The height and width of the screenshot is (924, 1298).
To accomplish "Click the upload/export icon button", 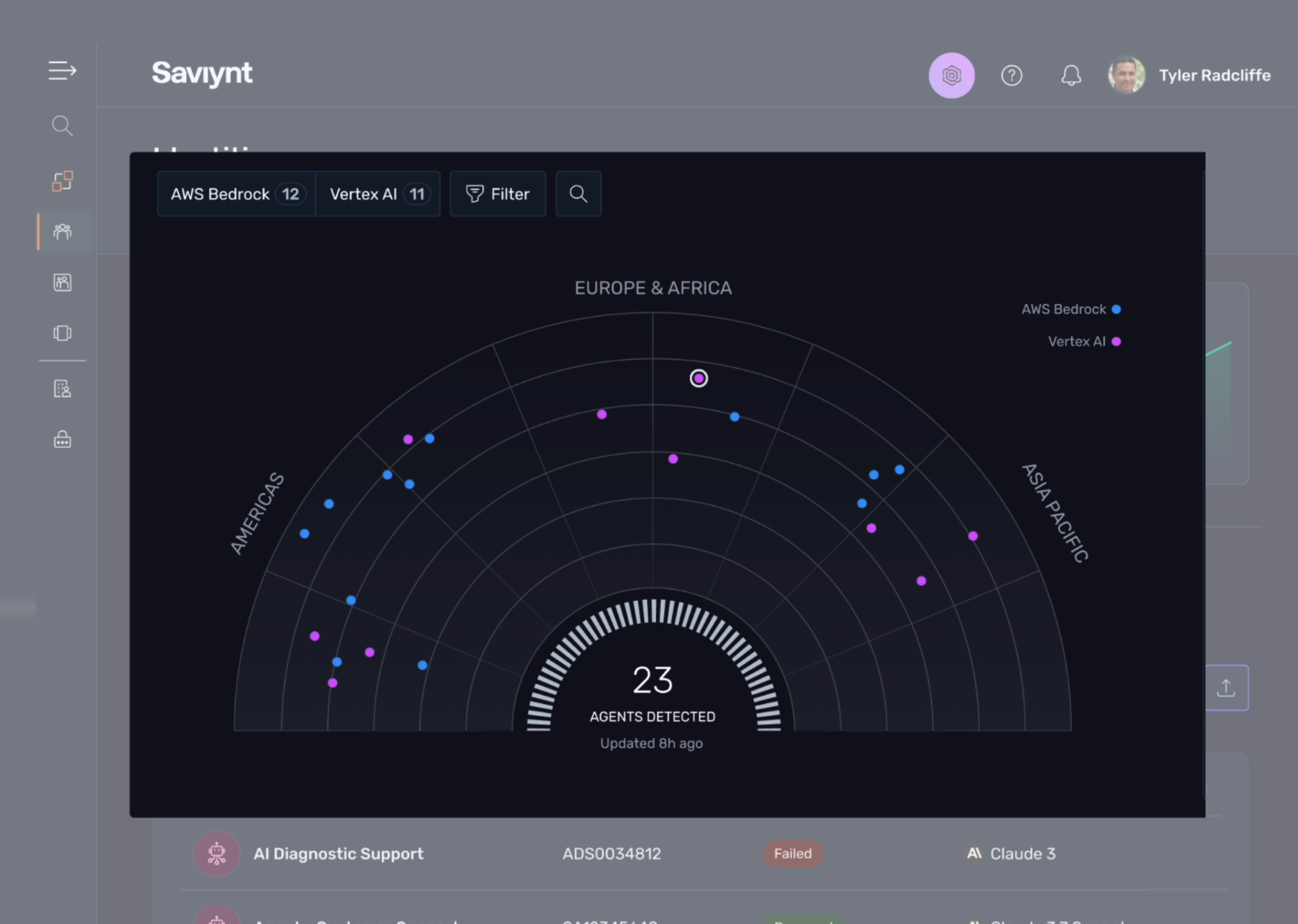I will click(x=1225, y=688).
